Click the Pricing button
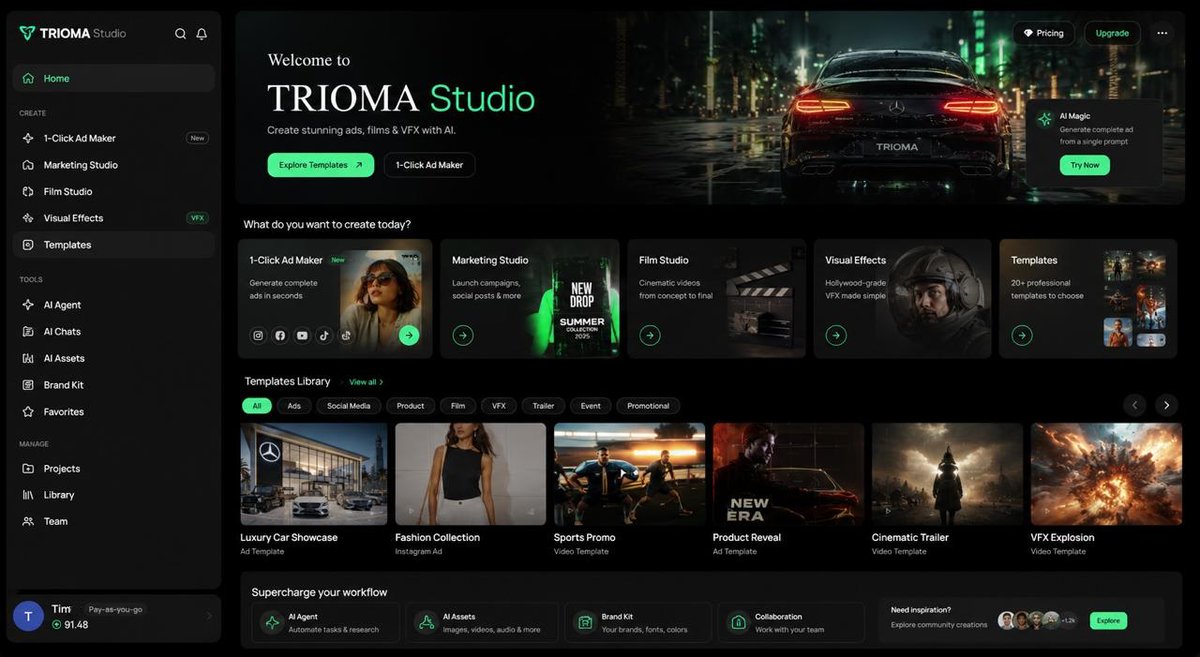This screenshot has width=1200, height=657. (x=1044, y=33)
